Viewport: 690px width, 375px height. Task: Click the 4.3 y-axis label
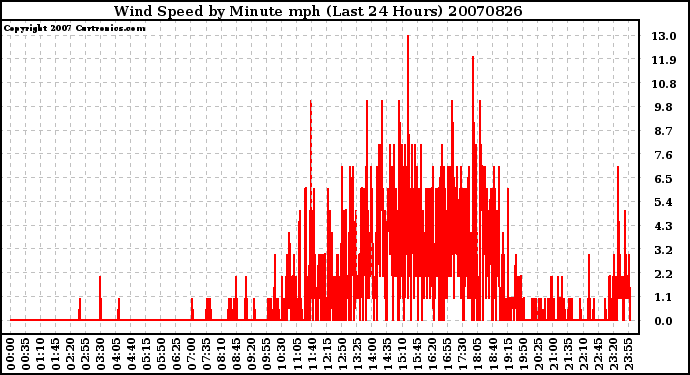tap(664, 226)
